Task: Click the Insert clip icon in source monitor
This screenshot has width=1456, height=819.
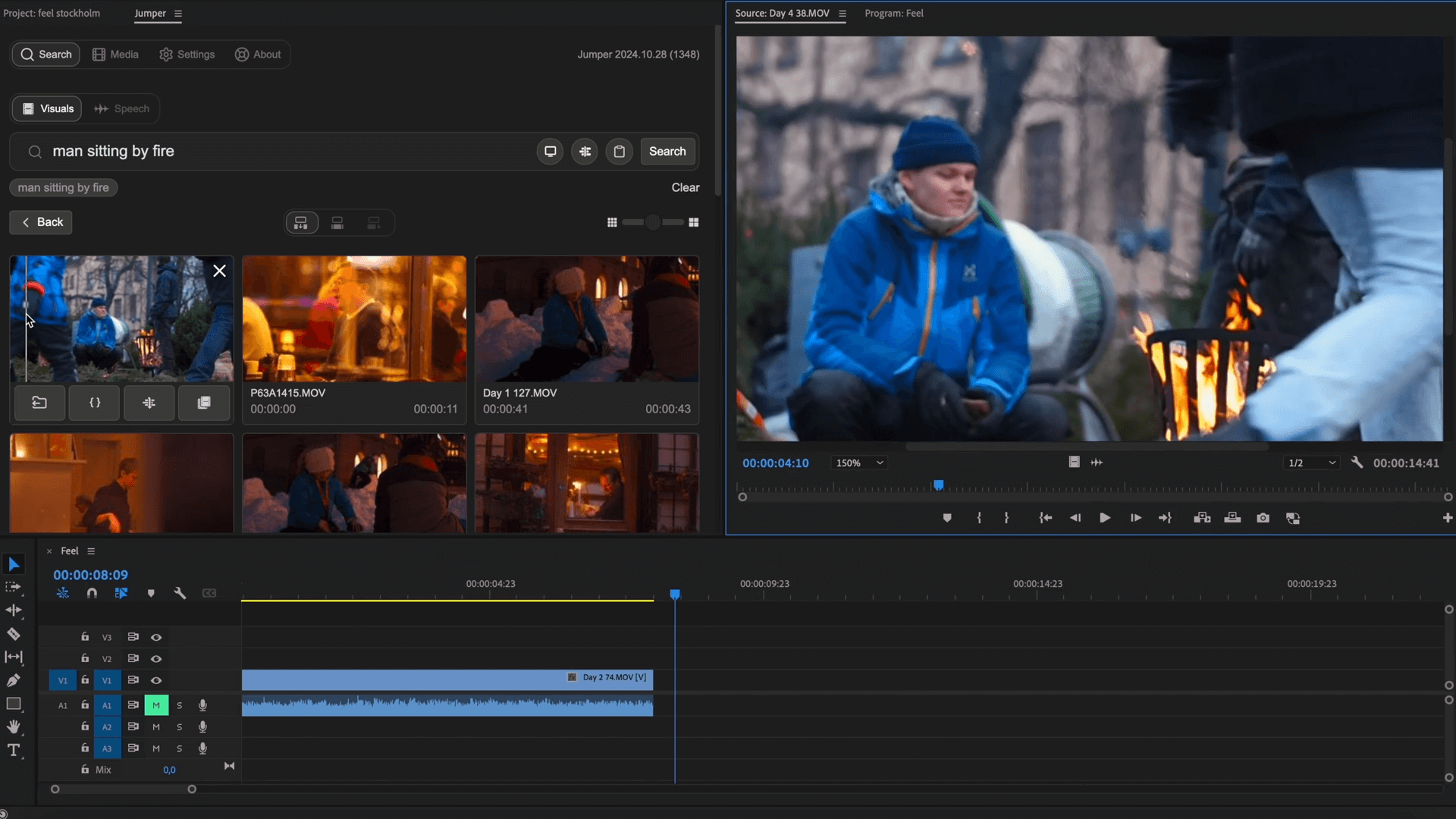Action: (1202, 518)
